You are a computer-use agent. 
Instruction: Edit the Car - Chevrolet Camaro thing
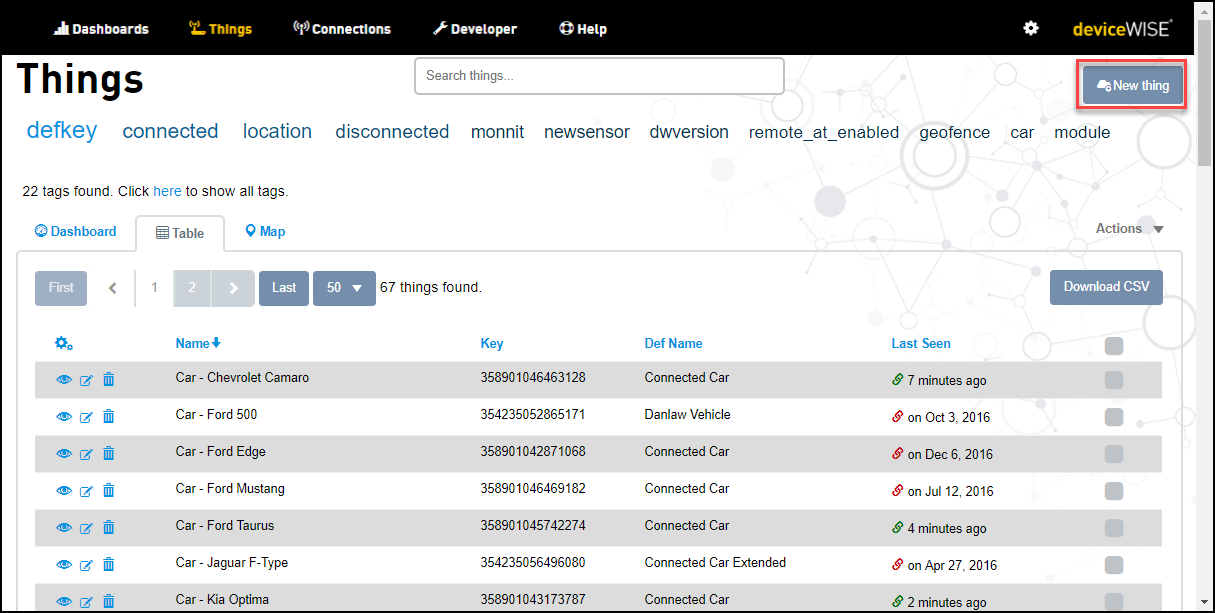(86, 380)
